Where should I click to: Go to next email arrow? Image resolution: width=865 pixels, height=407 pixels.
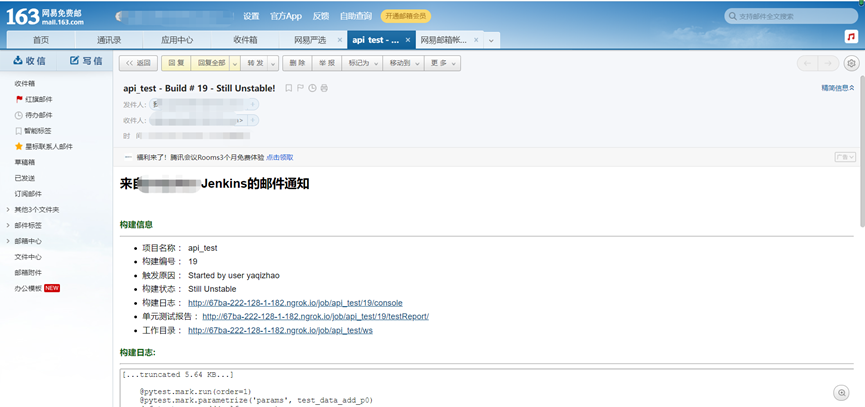[x=827, y=63]
